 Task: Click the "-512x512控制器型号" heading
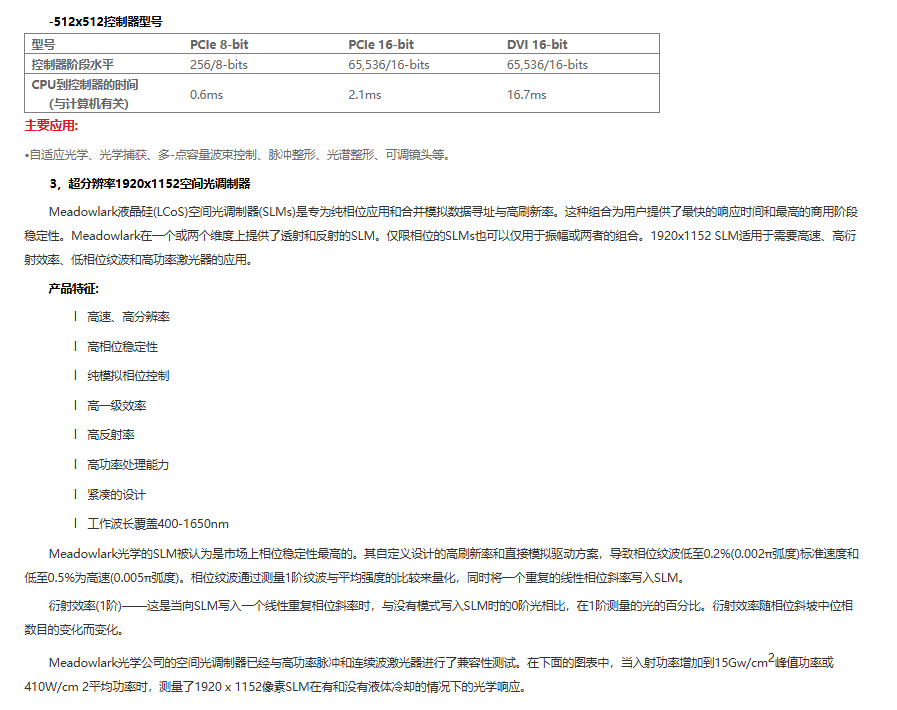[x=106, y=21]
